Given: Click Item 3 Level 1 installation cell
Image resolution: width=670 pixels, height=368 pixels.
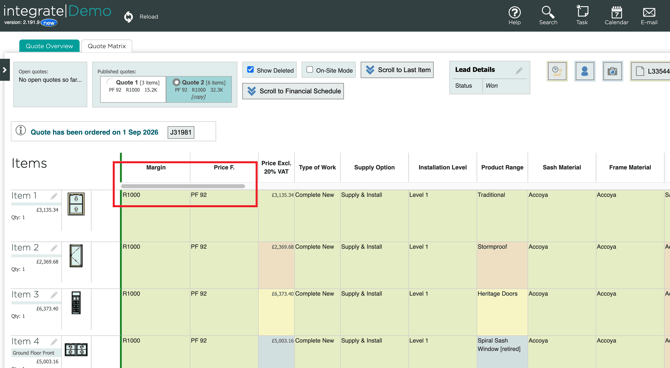Looking at the screenshot, I should [442, 312].
